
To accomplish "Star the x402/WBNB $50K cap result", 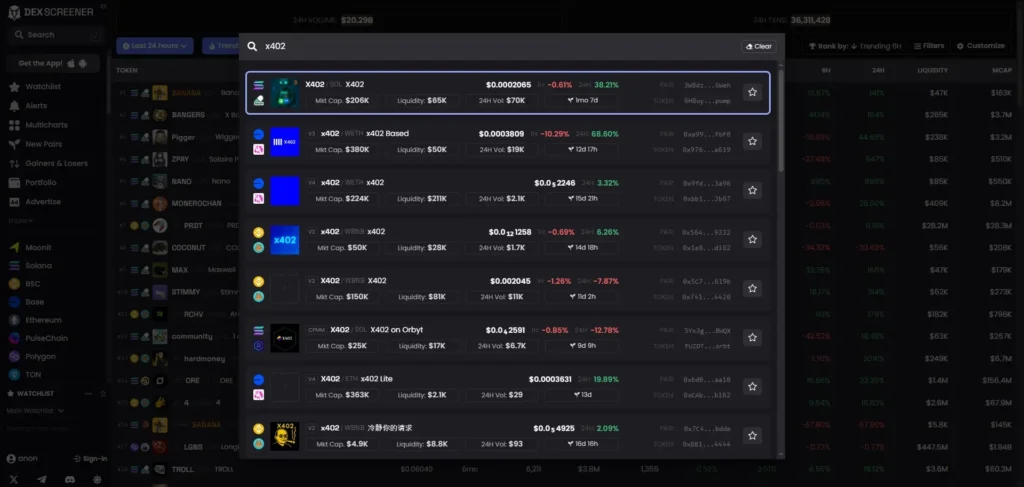I will point(752,240).
